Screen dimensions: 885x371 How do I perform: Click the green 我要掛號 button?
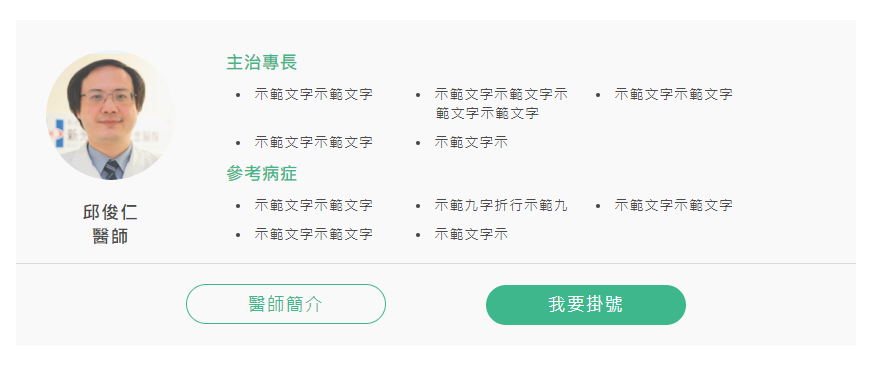[586, 304]
